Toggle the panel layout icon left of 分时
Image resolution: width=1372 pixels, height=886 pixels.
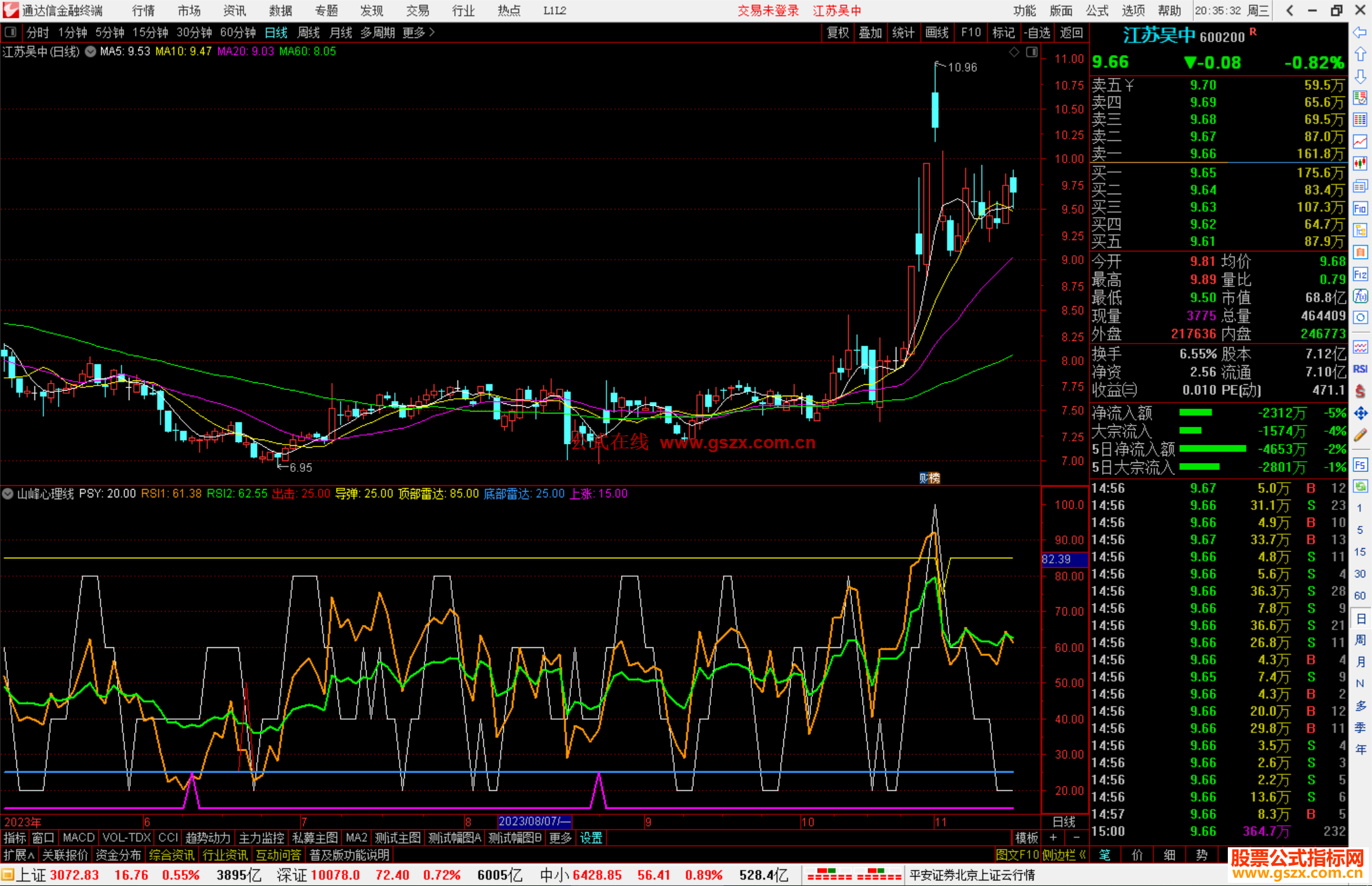tap(11, 32)
